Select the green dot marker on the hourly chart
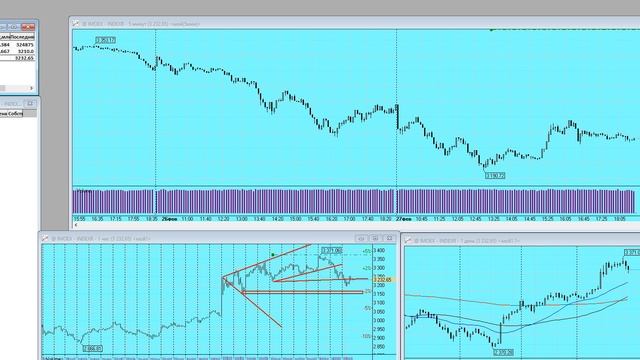The width and height of the screenshot is (640, 360). pyautogui.click(x=273, y=255)
